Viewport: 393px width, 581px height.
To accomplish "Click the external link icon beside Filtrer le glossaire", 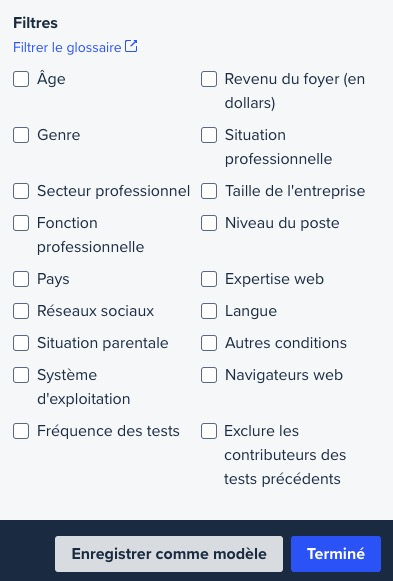I will point(131,46).
